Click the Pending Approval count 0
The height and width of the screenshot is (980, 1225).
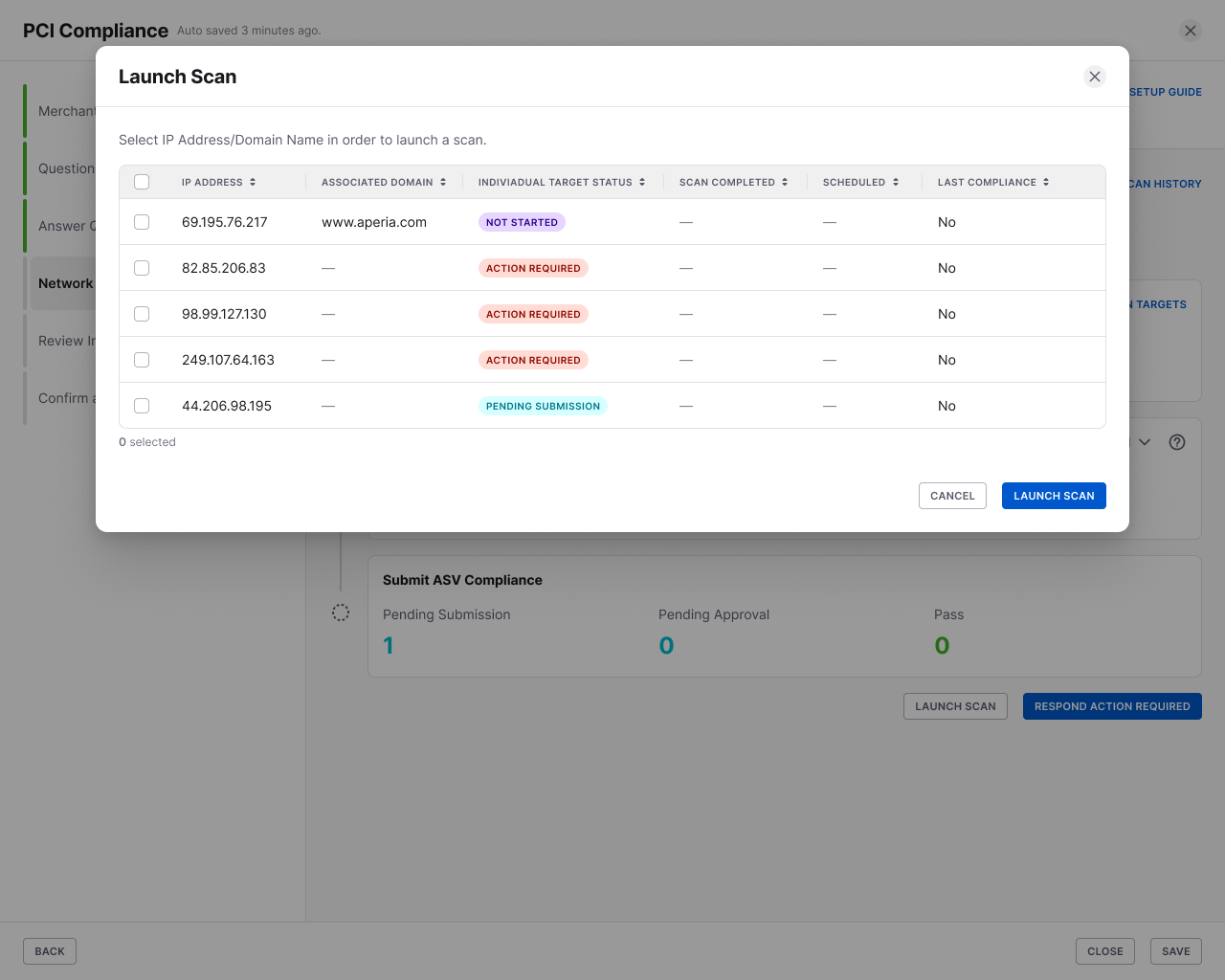tap(666, 646)
